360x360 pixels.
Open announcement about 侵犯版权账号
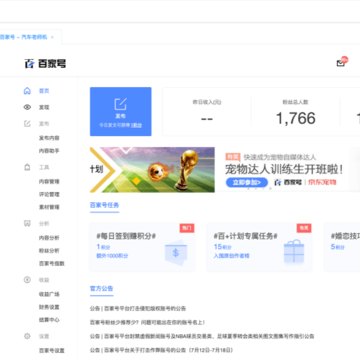138,309
